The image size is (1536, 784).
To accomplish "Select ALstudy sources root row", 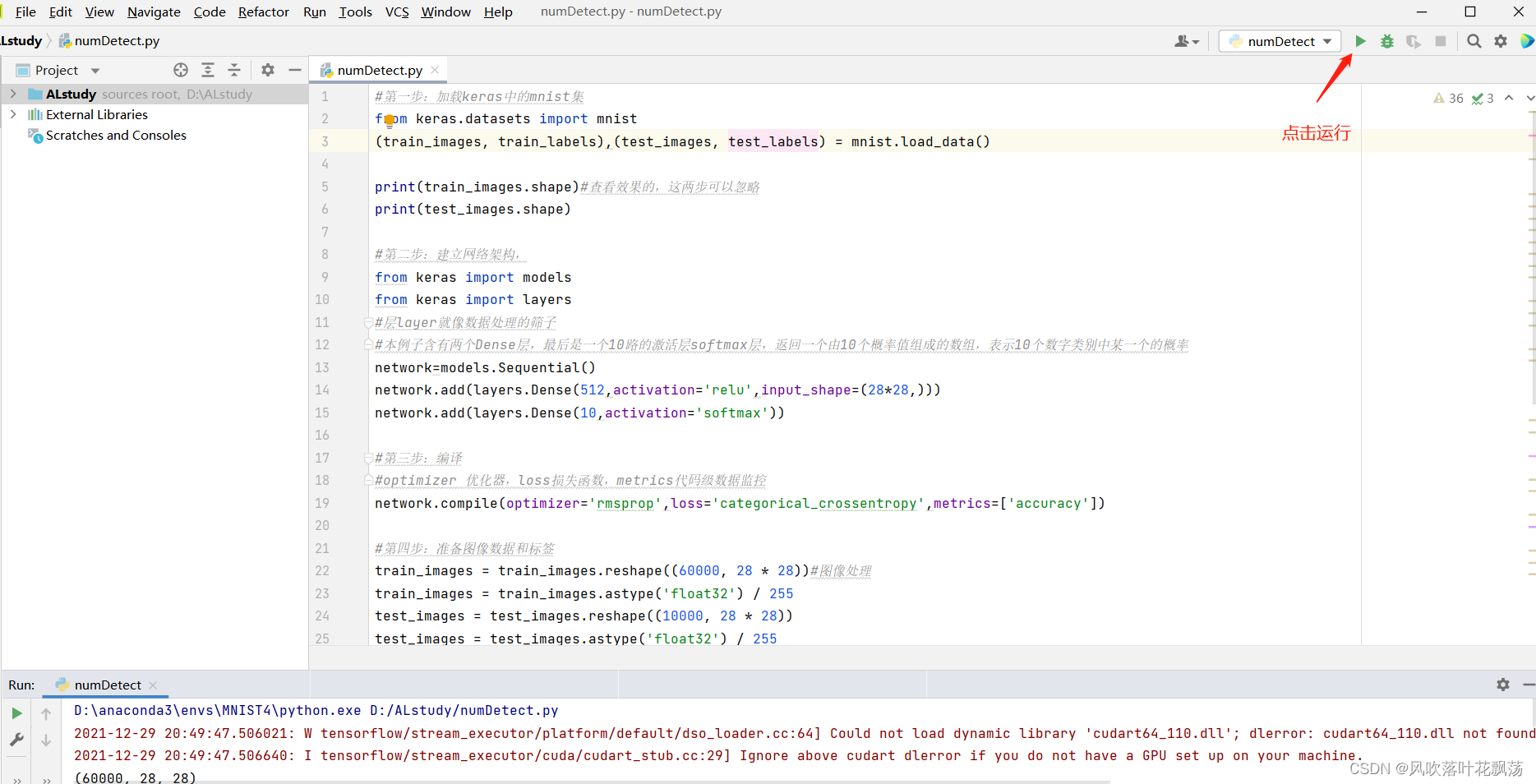I will coord(155,94).
